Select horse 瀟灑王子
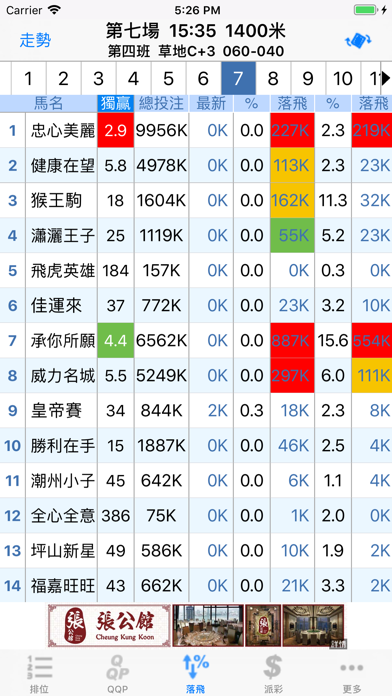This screenshot has width=392, height=696. [63, 236]
